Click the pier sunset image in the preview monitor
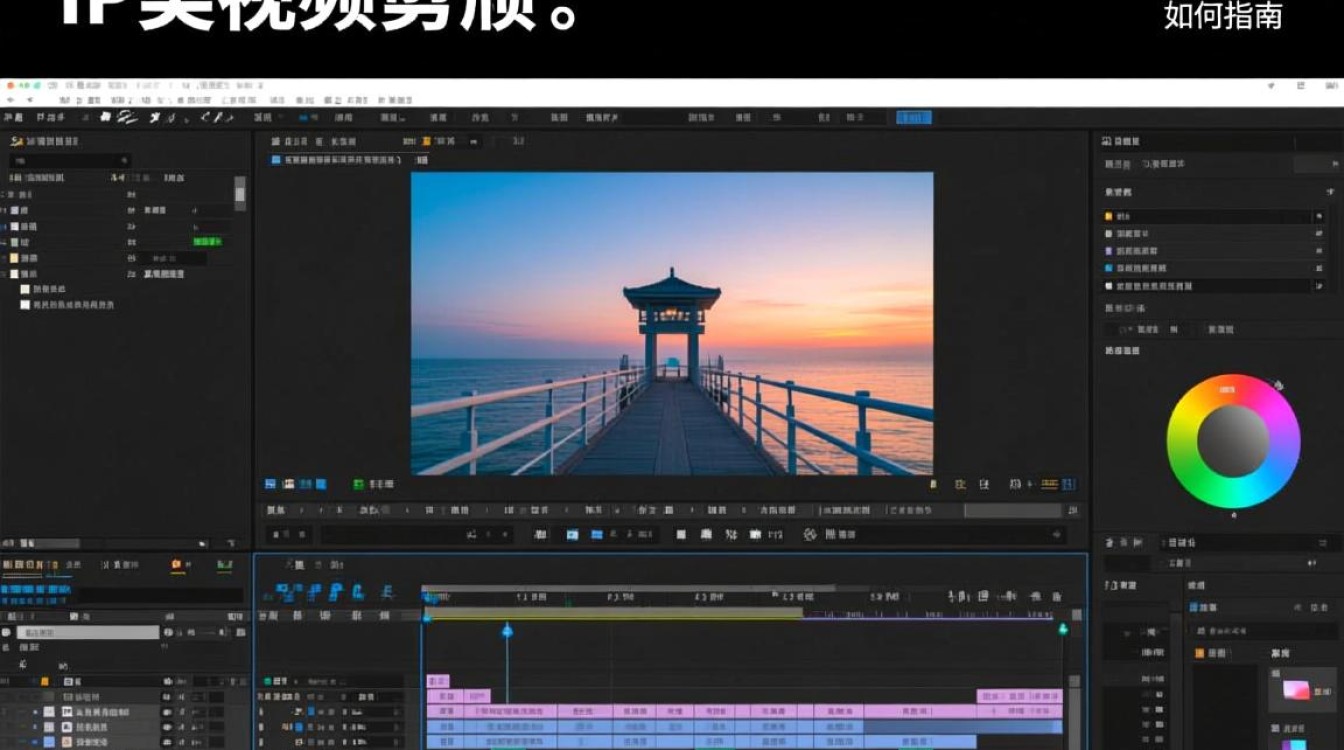The image size is (1344, 750). pyautogui.click(x=672, y=323)
